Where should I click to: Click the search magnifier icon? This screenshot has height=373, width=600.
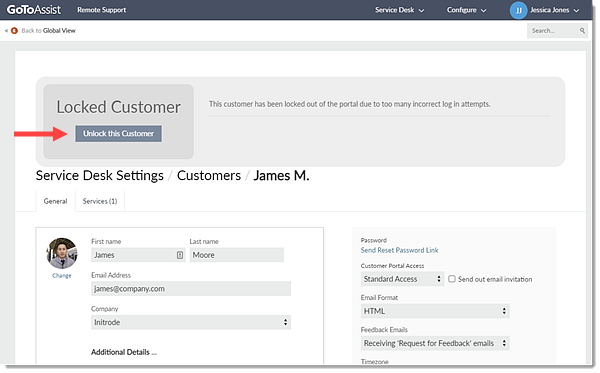point(582,31)
